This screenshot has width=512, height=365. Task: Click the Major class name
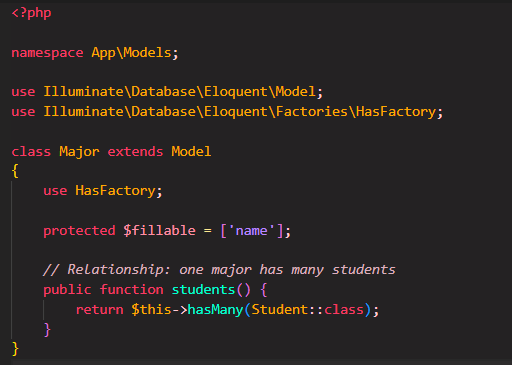tap(79, 152)
